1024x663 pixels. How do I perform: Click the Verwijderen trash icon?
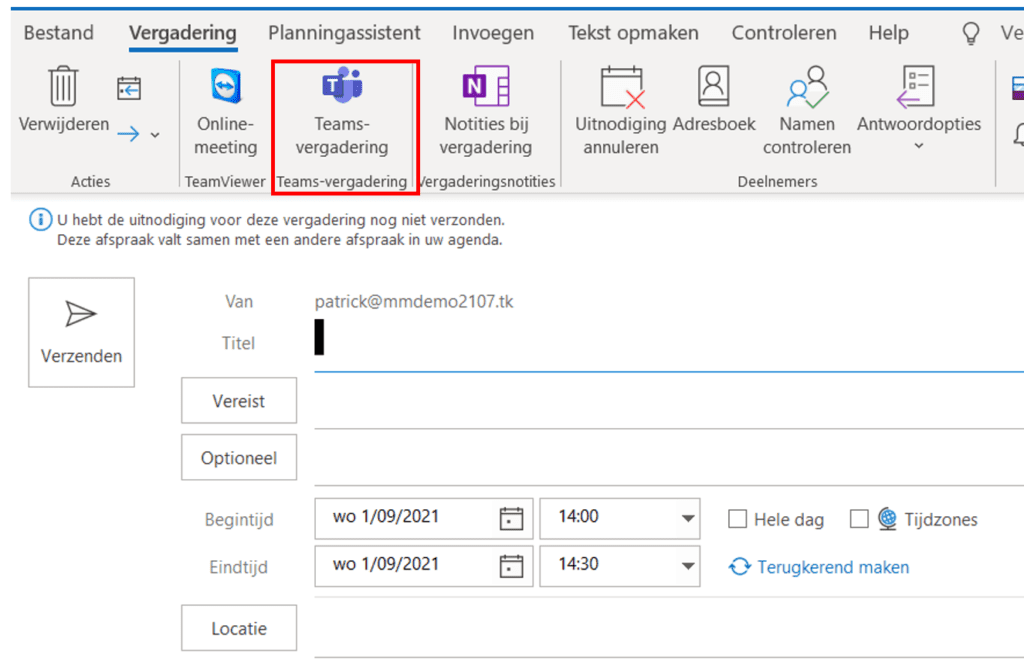pyautogui.click(x=63, y=86)
